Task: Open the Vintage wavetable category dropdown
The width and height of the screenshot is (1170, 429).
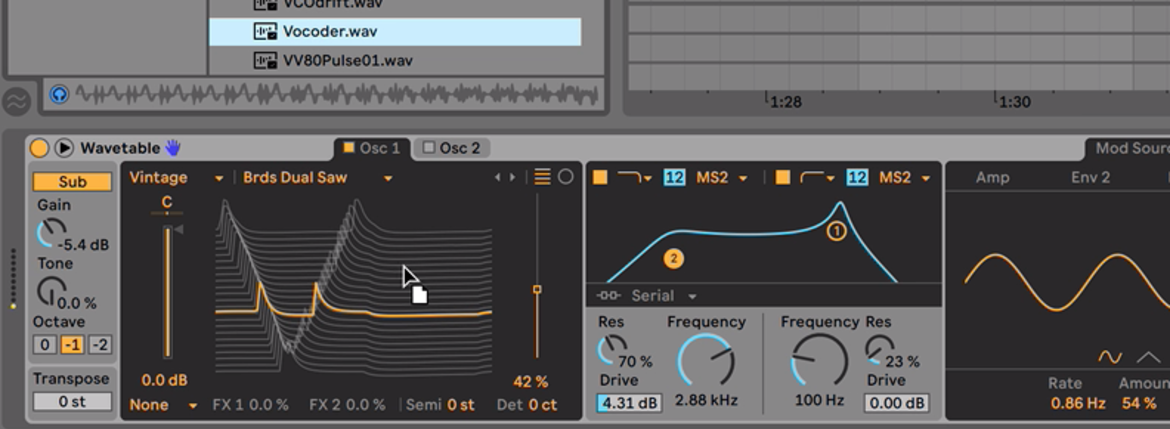Action: [x=176, y=178]
